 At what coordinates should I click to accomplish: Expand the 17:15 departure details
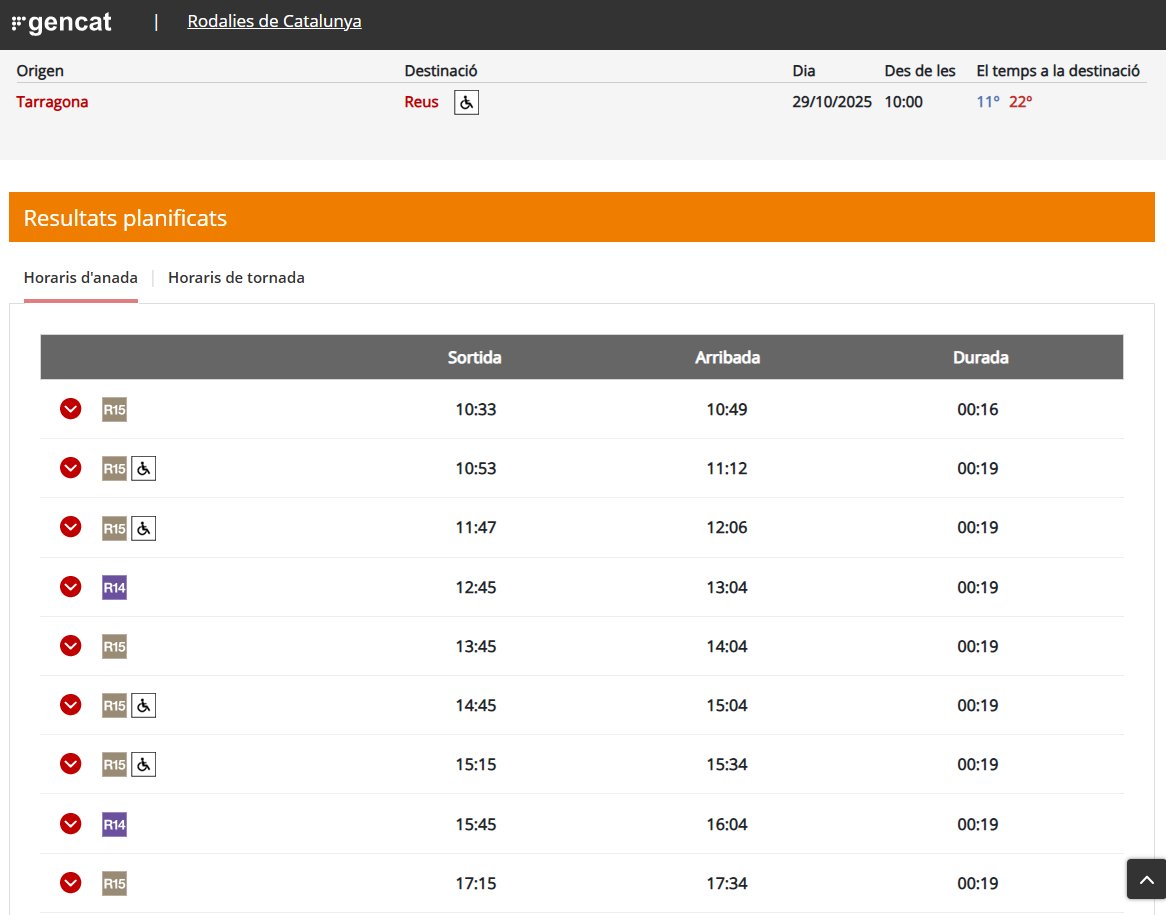[71, 883]
